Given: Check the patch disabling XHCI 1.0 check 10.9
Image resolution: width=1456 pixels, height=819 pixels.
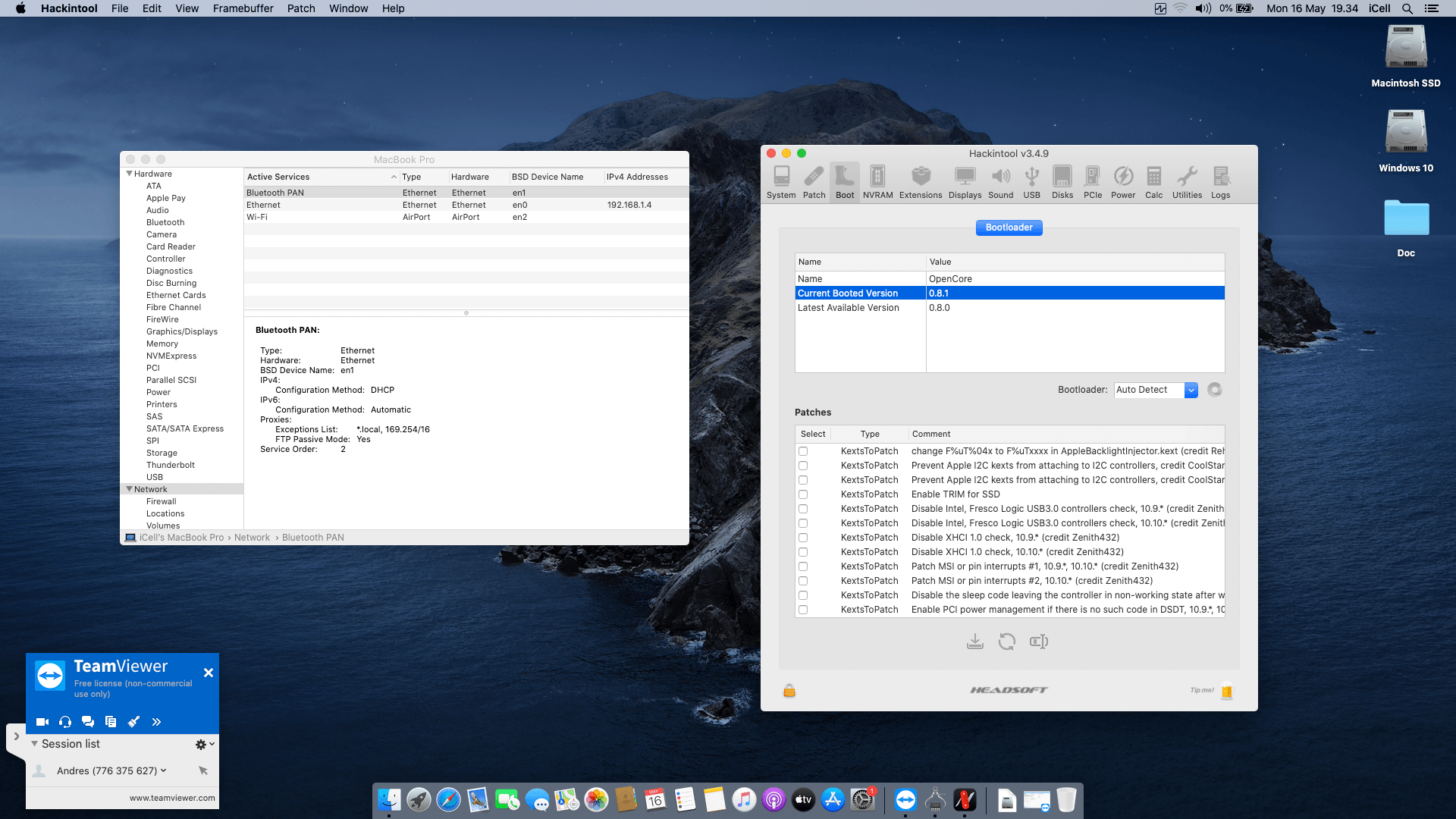Looking at the screenshot, I should click(x=803, y=537).
